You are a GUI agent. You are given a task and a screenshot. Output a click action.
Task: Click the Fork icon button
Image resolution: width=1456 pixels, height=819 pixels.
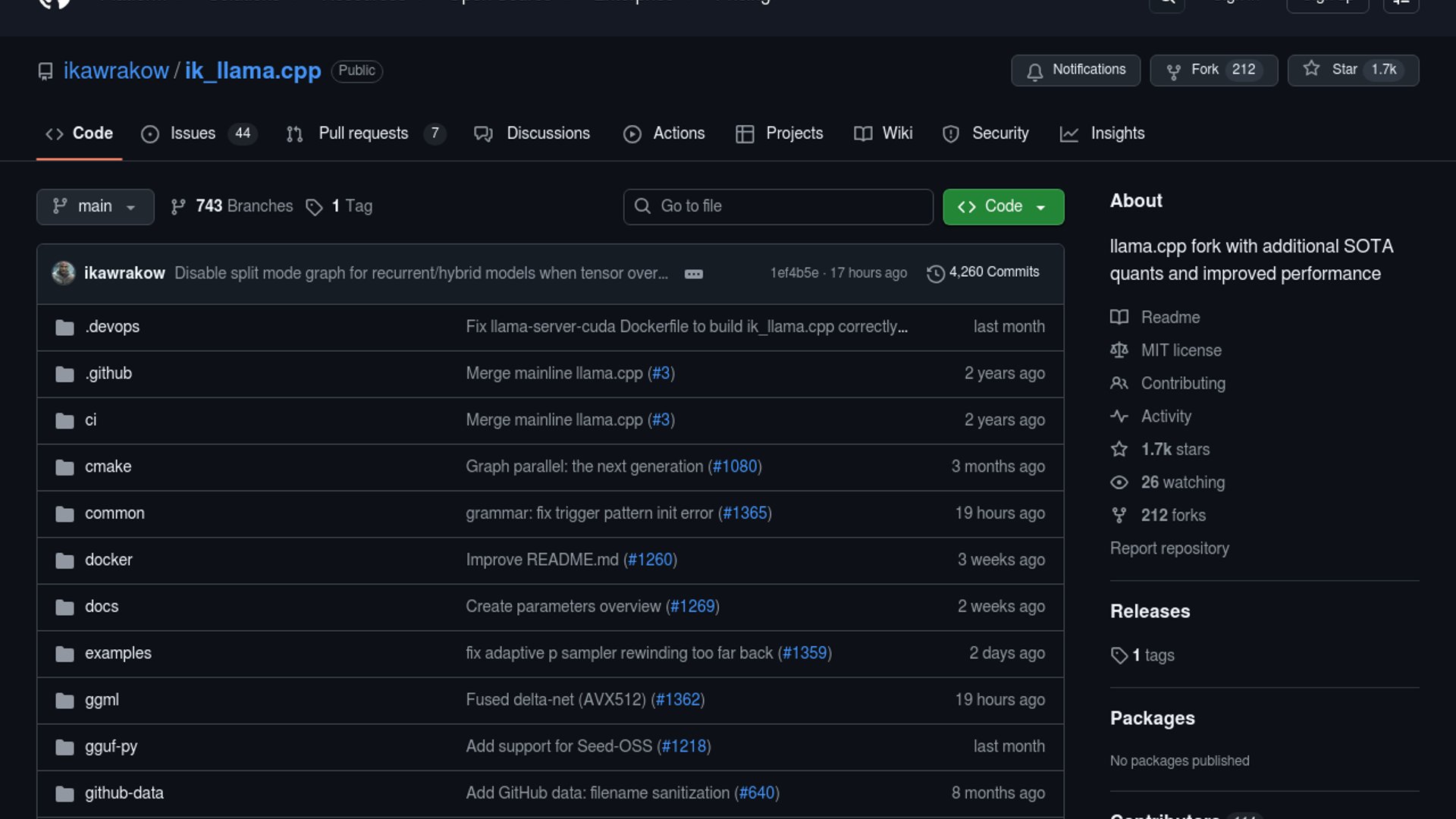(1173, 71)
